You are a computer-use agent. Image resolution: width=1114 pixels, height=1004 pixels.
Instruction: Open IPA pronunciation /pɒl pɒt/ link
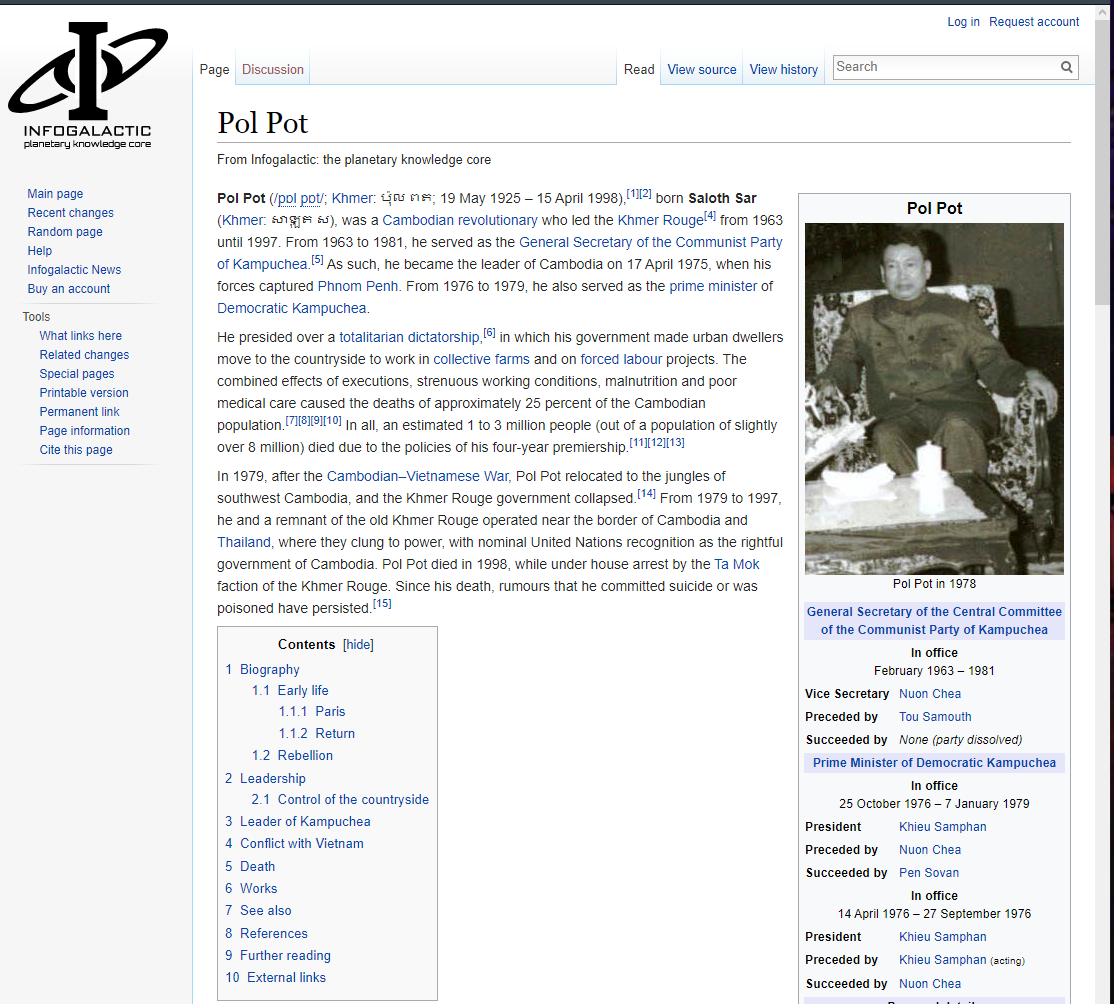pyautogui.click(x=298, y=198)
